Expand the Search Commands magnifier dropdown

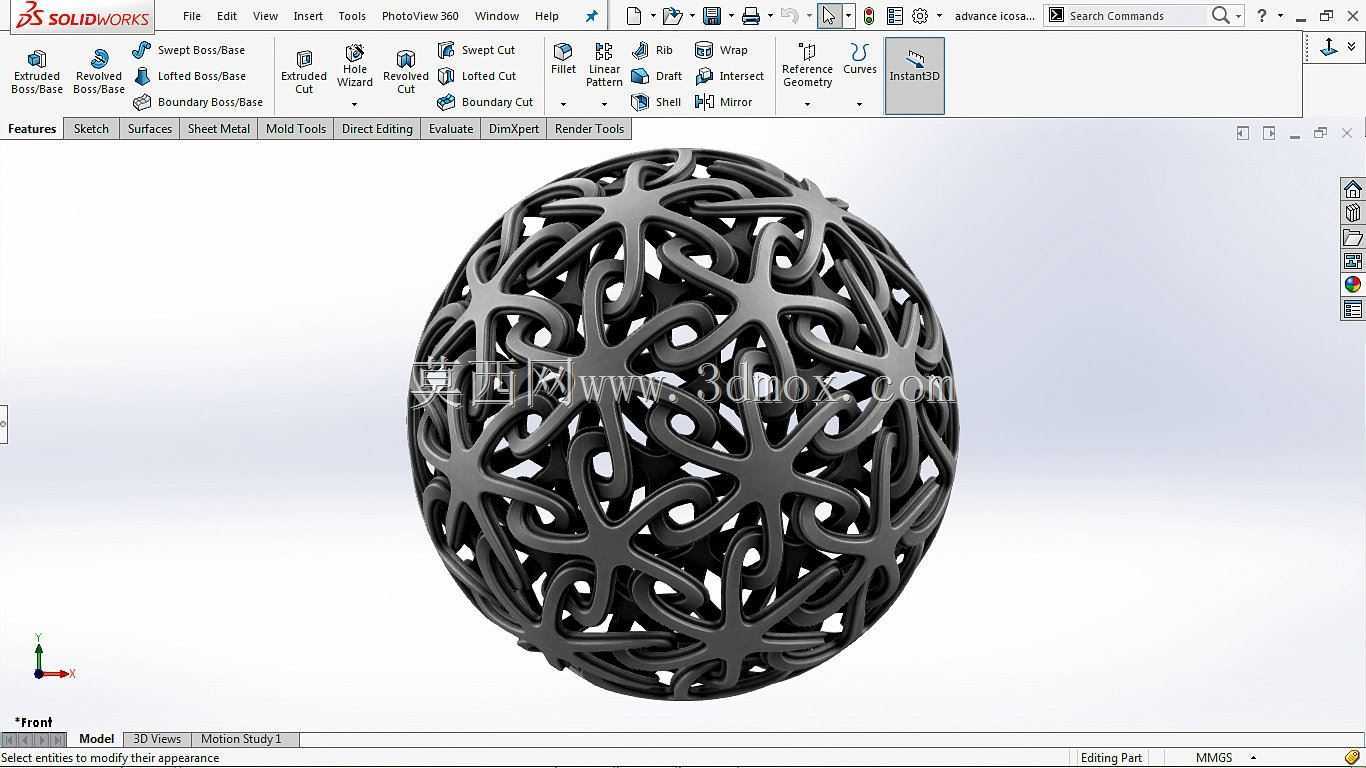pyautogui.click(x=1238, y=16)
